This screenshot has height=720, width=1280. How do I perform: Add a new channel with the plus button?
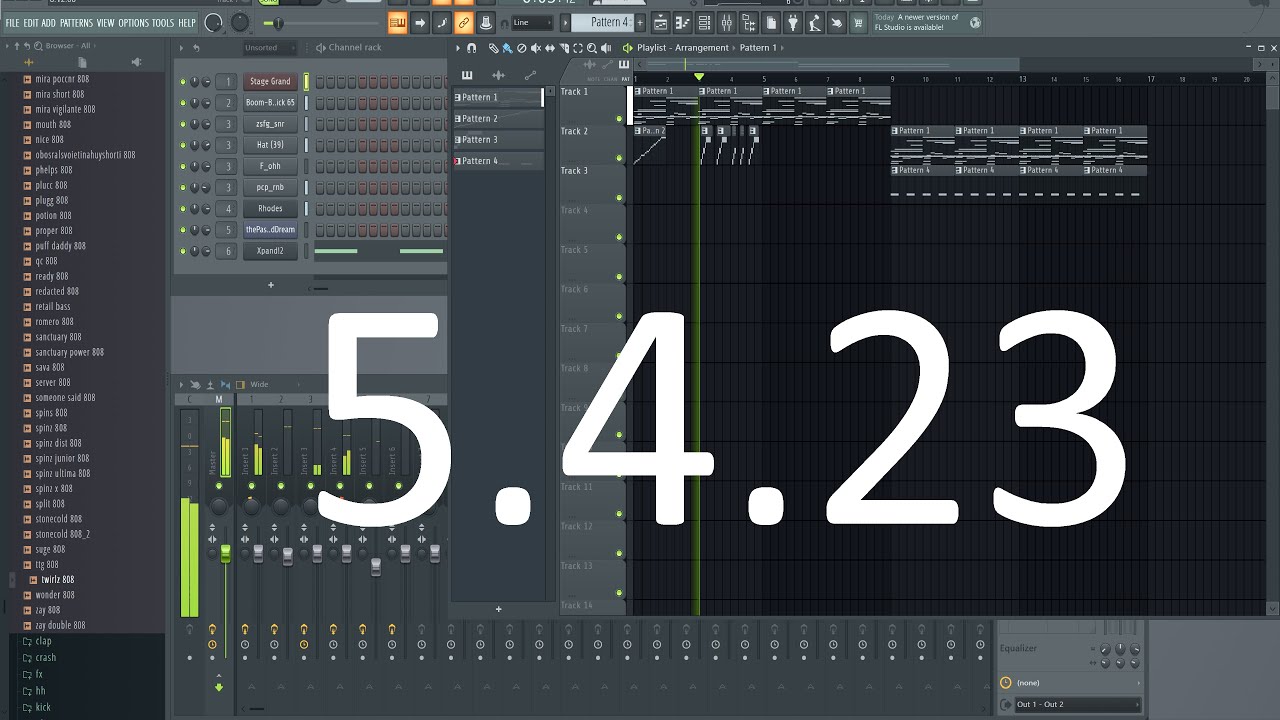click(270, 285)
